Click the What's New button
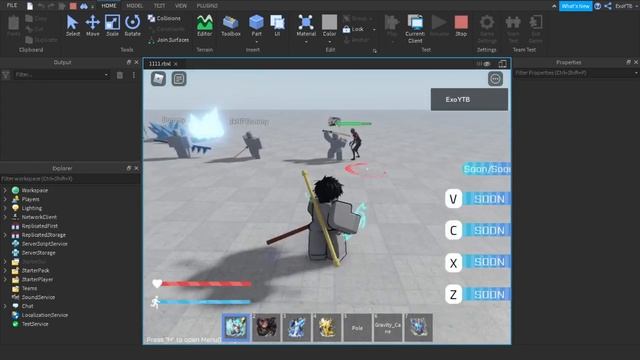The width and height of the screenshot is (640, 360). pos(576,6)
